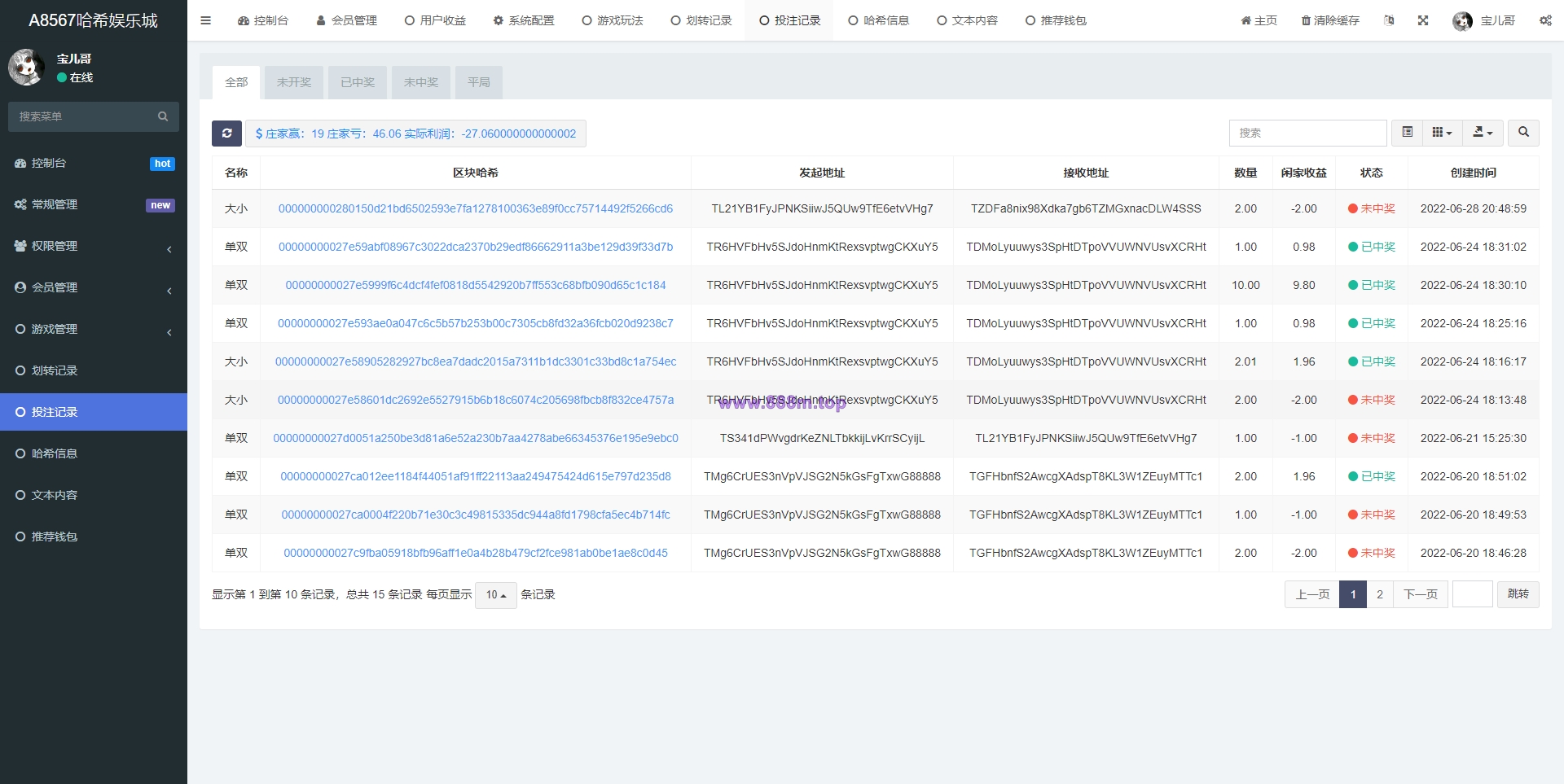This screenshot has height=784, width=1564.
Task: Open the export data dropdown
Action: click(x=1483, y=133)
